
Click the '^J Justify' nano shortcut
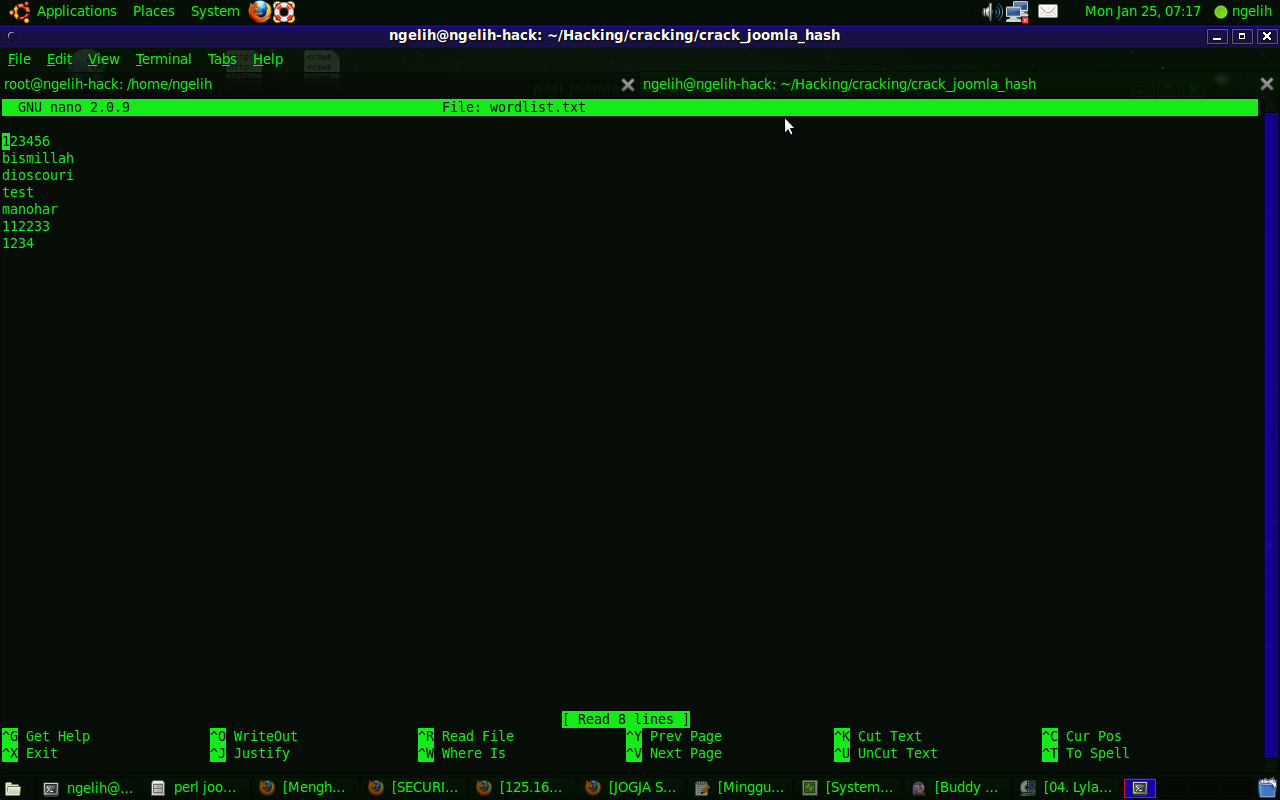coord(250,753)
